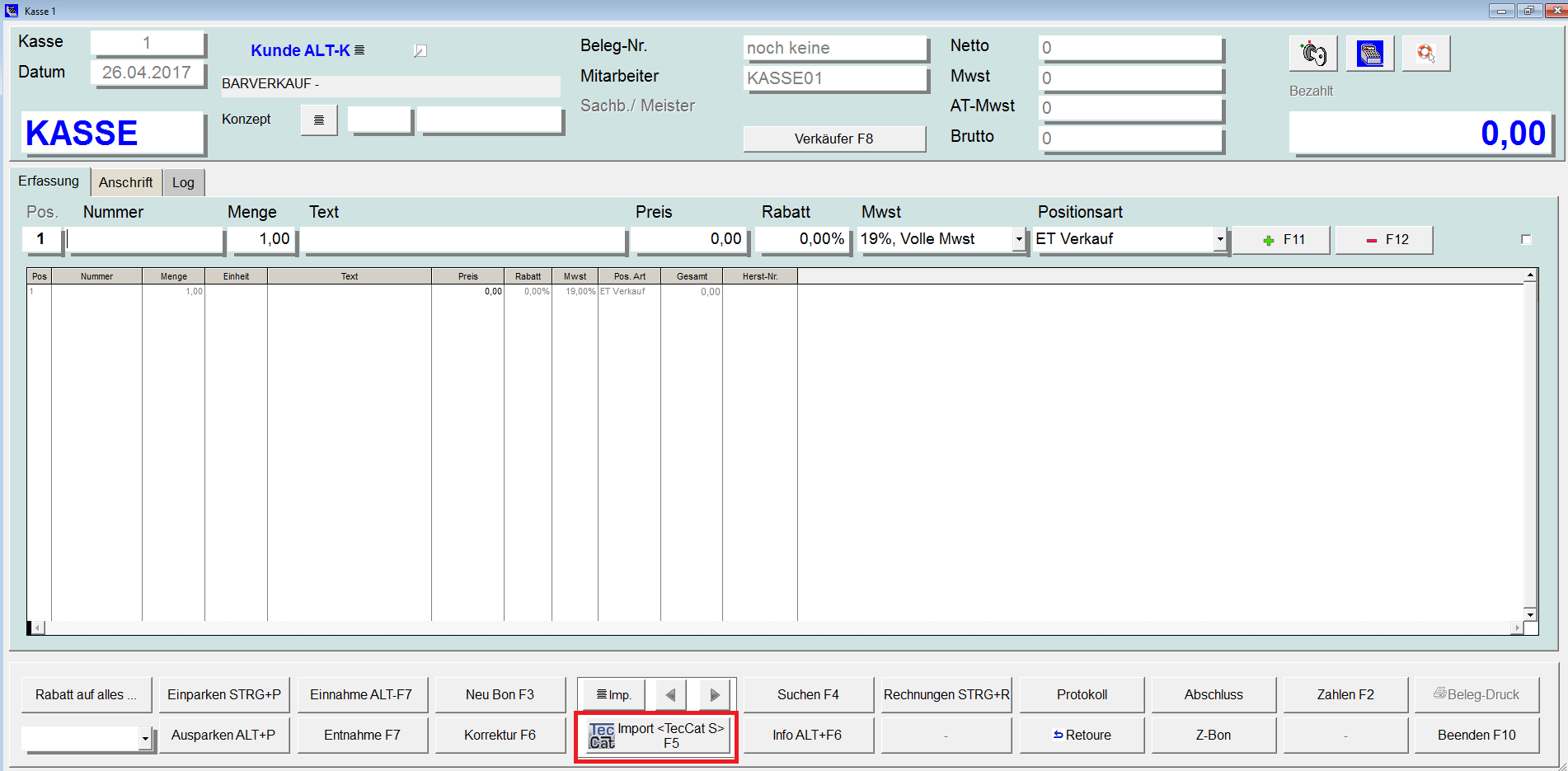
Task: Click the Protokoll button
Action: tap(1082, 695)
